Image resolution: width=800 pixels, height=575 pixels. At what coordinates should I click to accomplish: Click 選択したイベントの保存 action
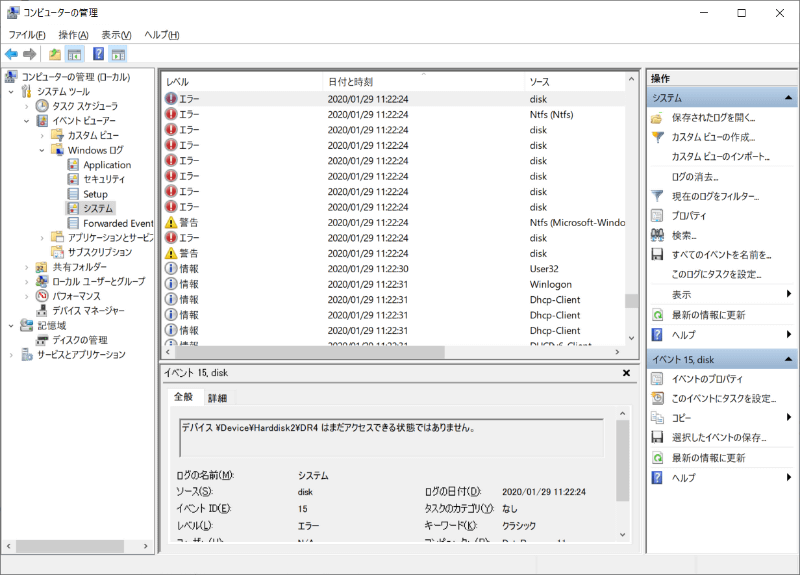[718, 437]
